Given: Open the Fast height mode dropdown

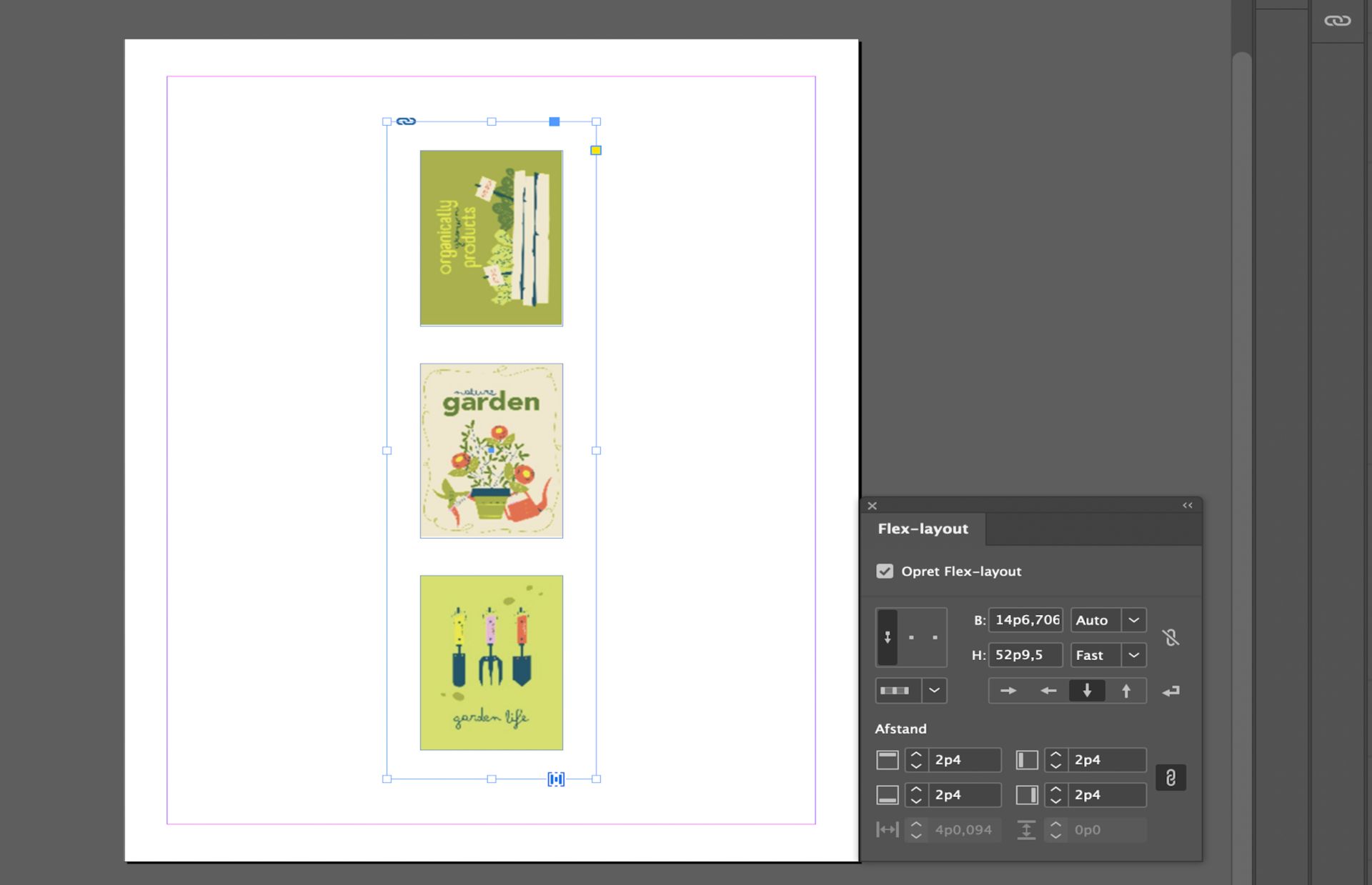Looking at the screenshot, I should (x=1133, y=655).
